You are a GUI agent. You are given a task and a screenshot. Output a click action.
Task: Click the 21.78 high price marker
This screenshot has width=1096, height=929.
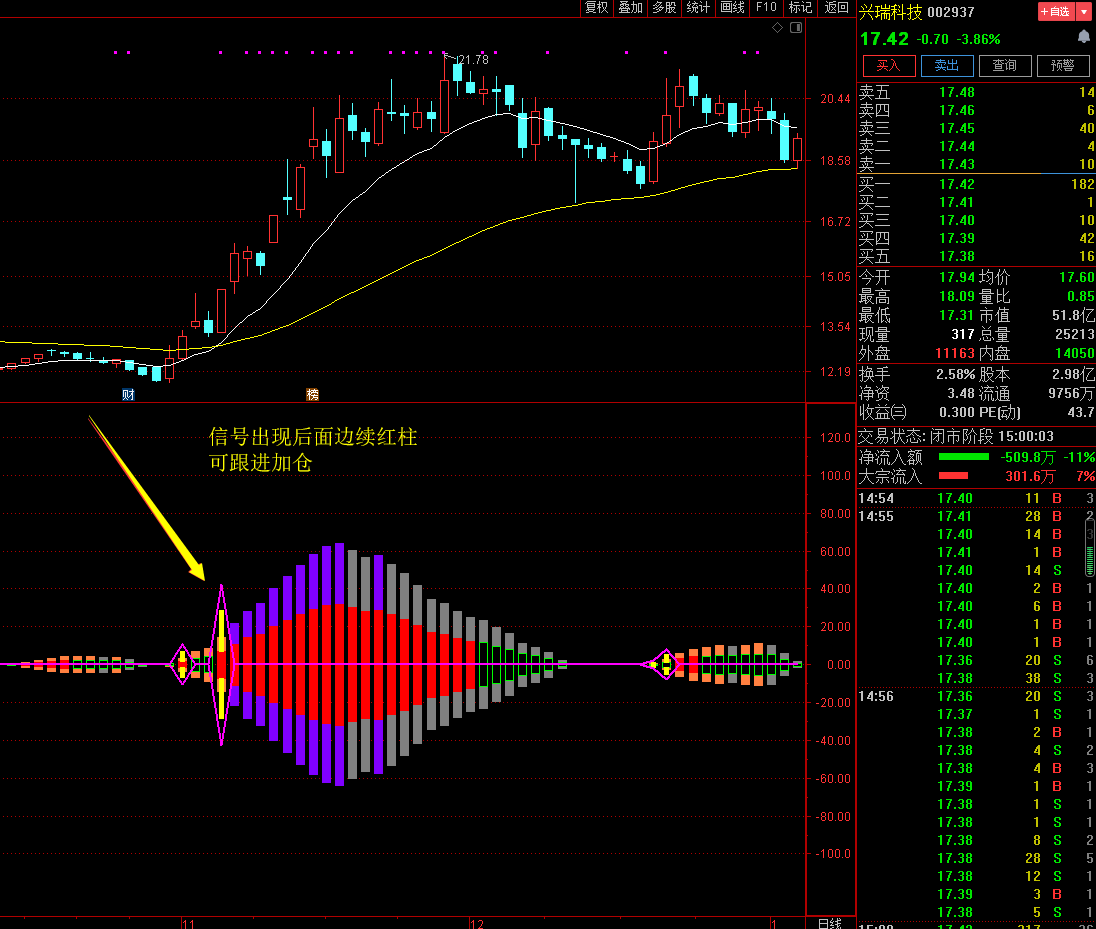[x=472, y=60]
